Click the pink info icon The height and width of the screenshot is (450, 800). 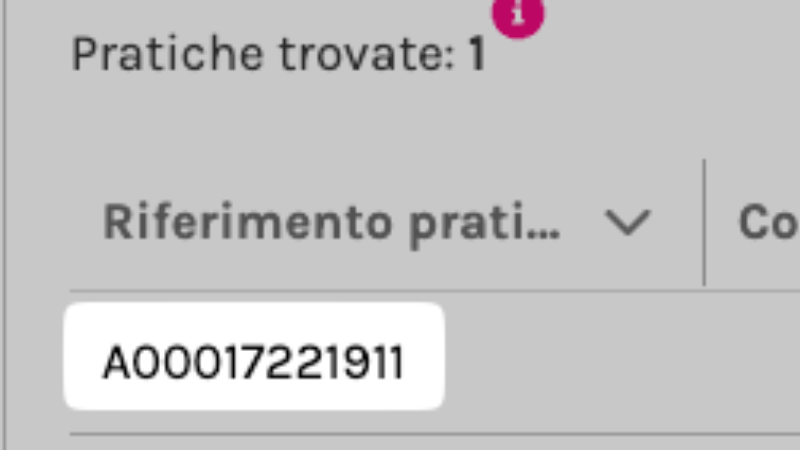tap(518, 13)
